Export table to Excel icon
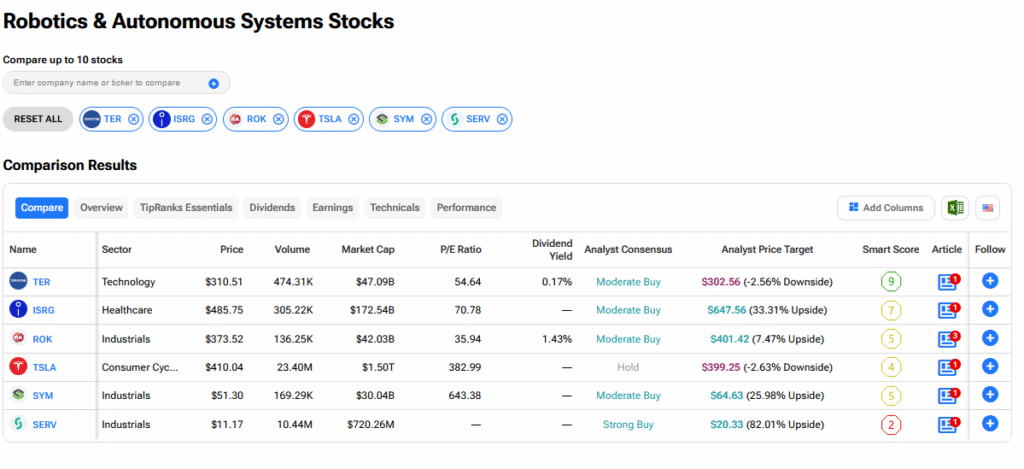1024x469 pixels. pos(955,208)
